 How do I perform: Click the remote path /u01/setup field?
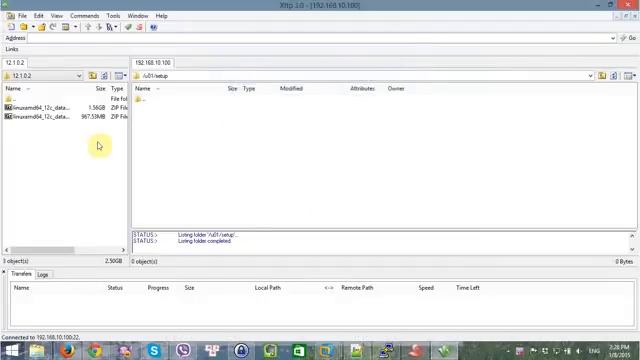coord(359,76)
